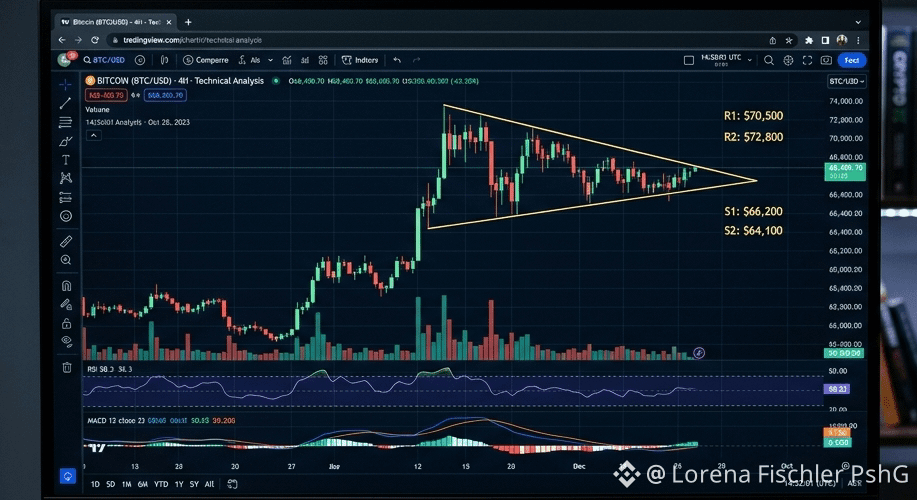The height and width of the screenshot is (500, 917).
Task: Open the go-to-date calendar icon
Action: tap(232, 484)
